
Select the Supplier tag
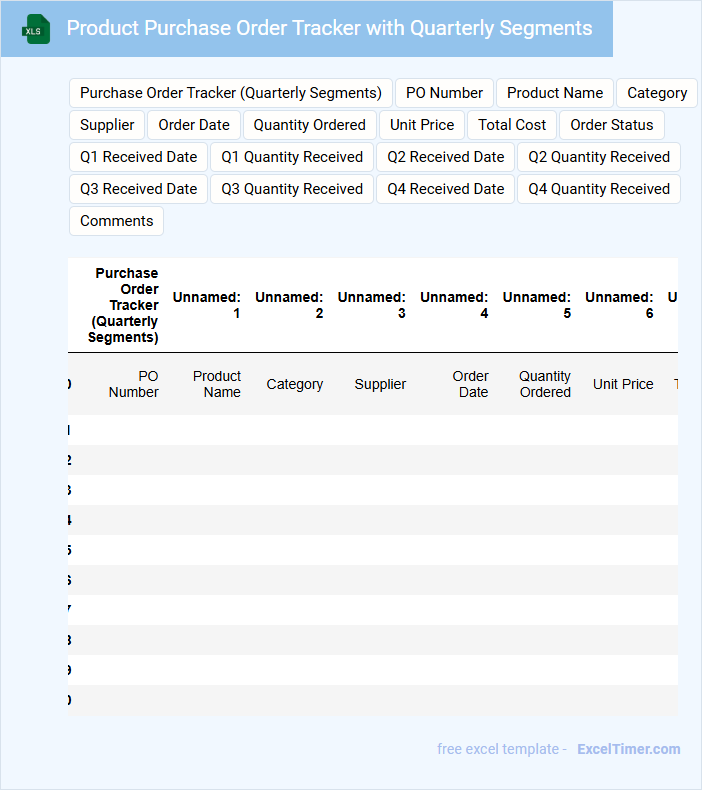pos(107,125)
